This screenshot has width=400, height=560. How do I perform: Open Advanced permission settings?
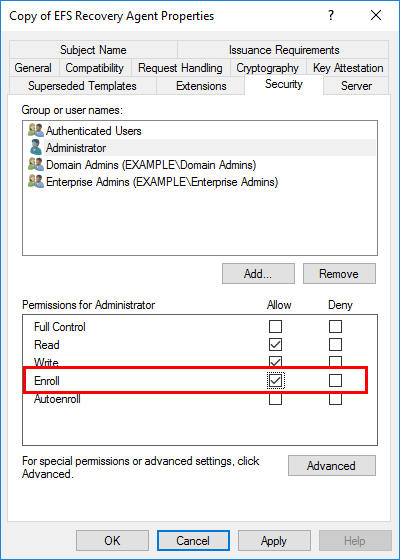[x=332, y=465]
